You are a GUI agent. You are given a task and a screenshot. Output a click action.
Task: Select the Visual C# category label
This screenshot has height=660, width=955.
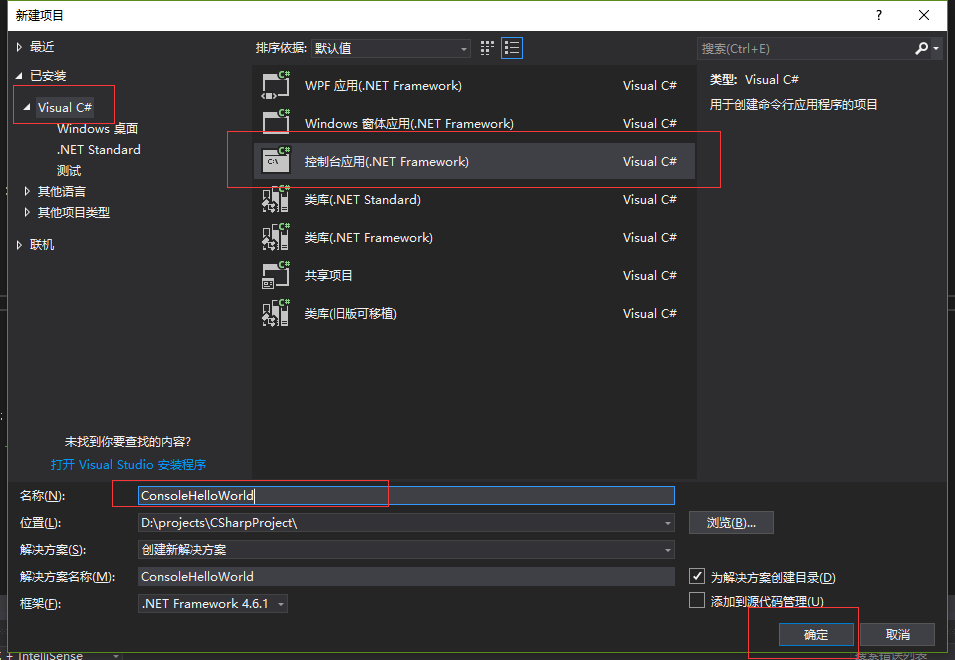coord(65,107)
